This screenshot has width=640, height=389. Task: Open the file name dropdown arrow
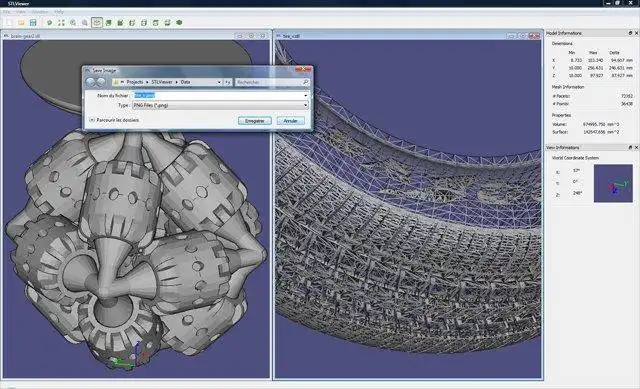pos(306,95)
